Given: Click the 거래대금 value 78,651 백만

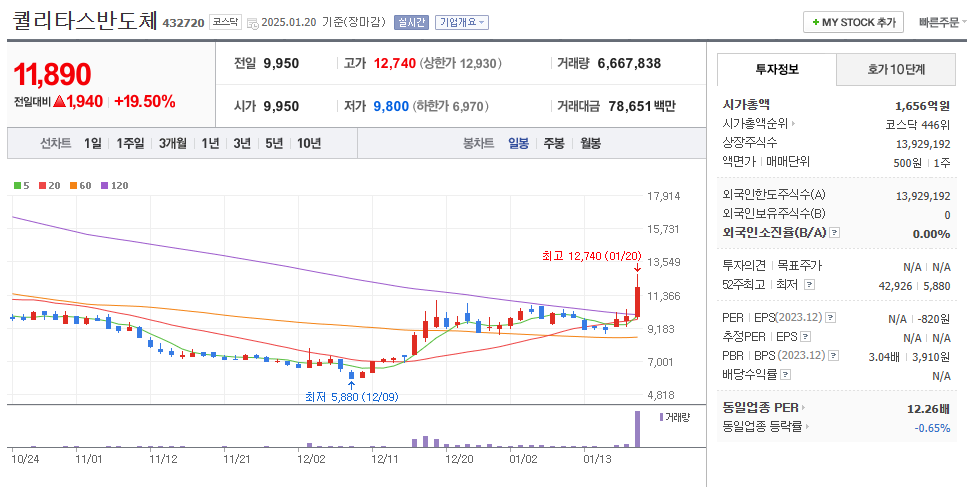Looking at the screenshot, I should [642, 106].
